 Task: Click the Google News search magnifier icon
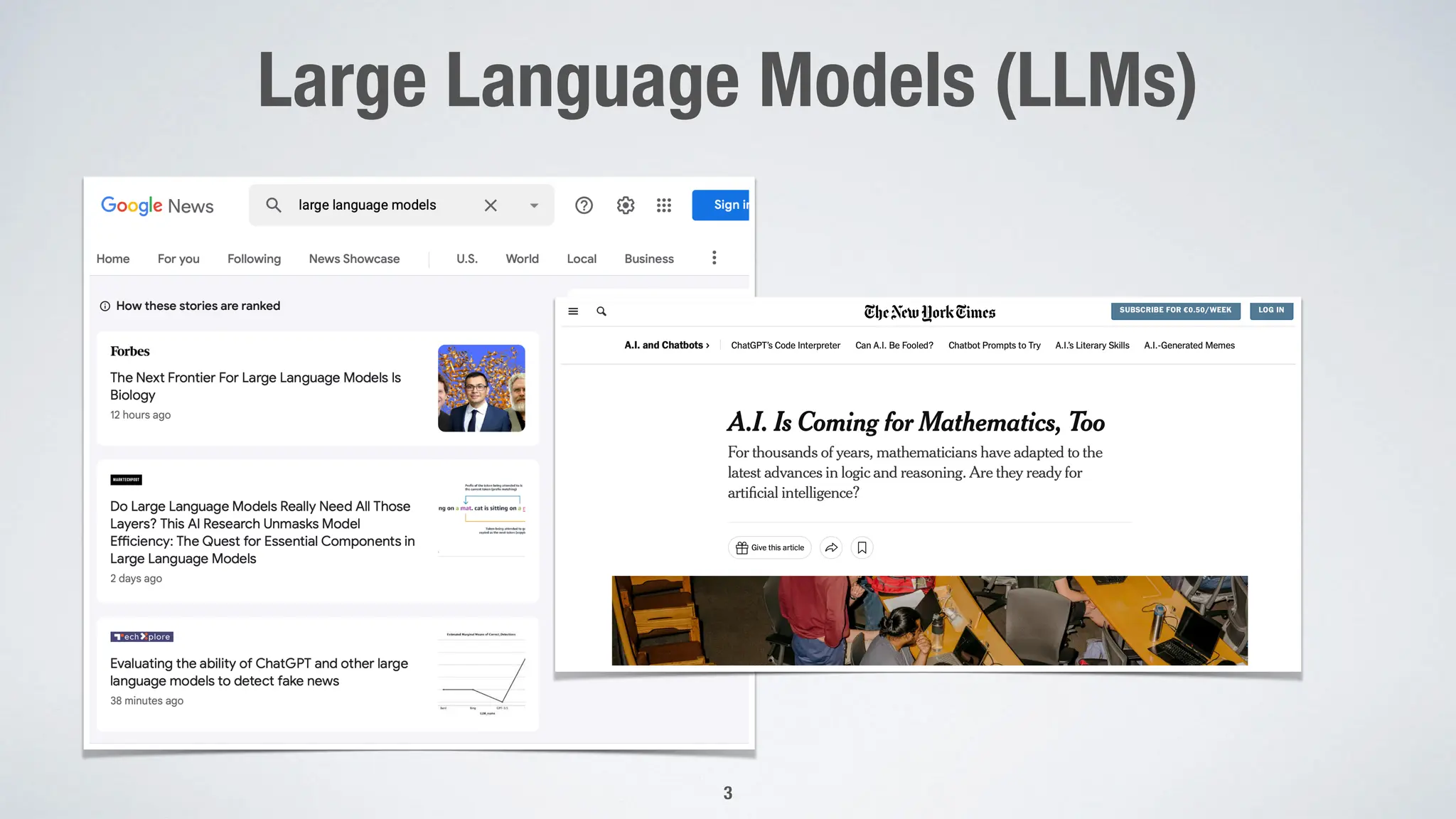coord(274,205)
